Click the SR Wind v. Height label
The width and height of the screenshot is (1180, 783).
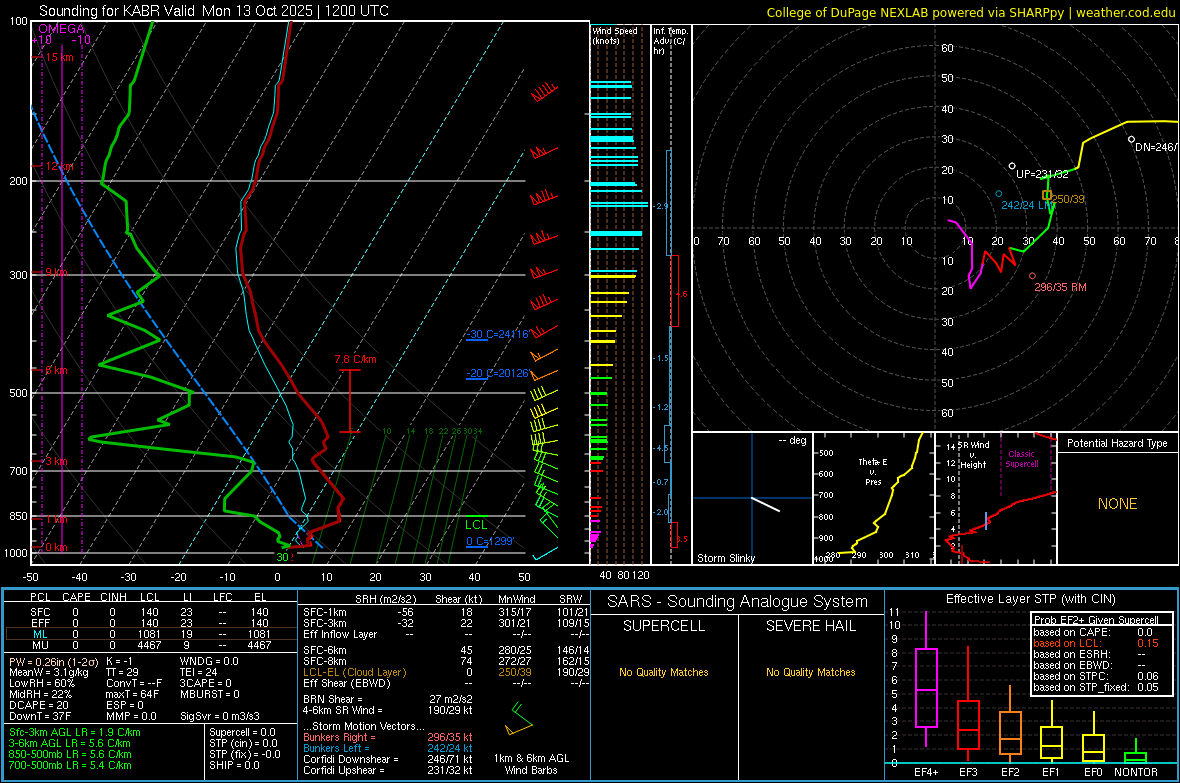coord(973,455)
